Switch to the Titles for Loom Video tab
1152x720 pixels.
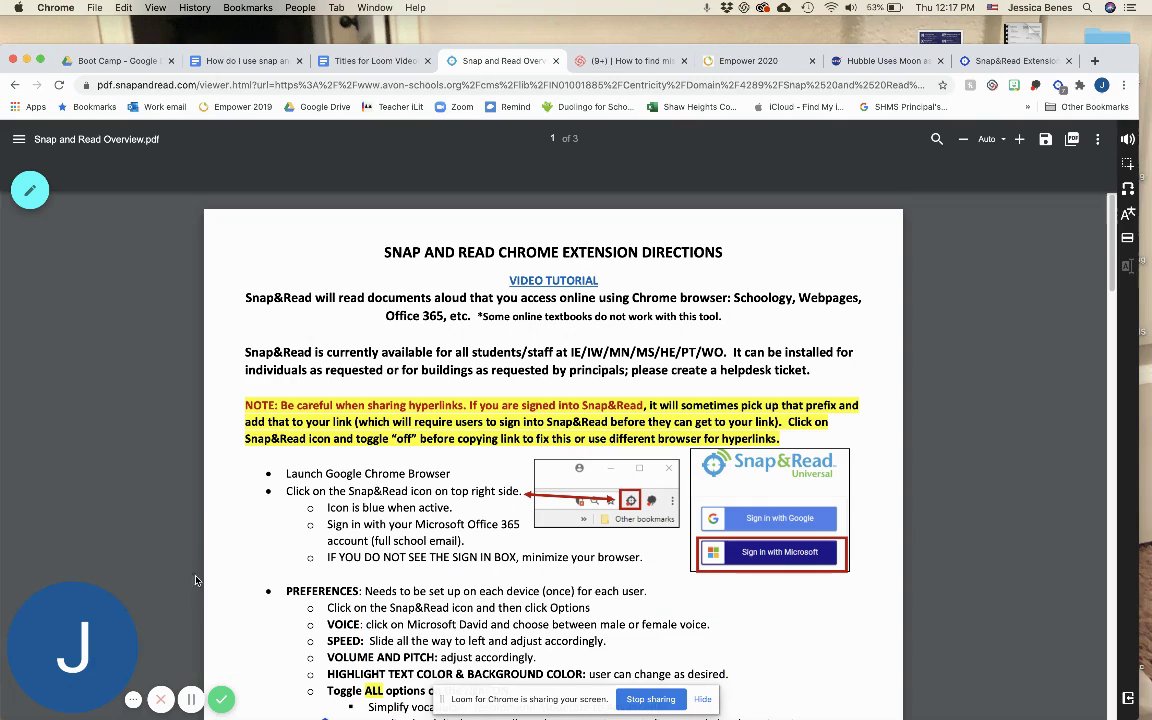coord(374,61)
